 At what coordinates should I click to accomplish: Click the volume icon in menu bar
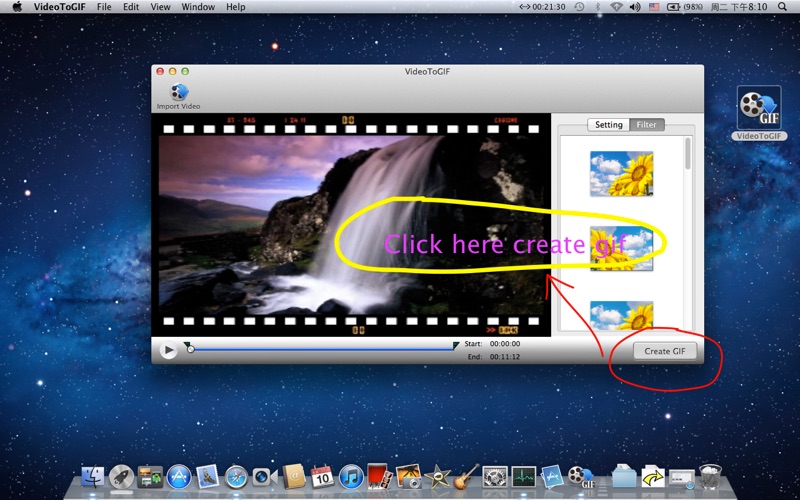coord(635,7)
